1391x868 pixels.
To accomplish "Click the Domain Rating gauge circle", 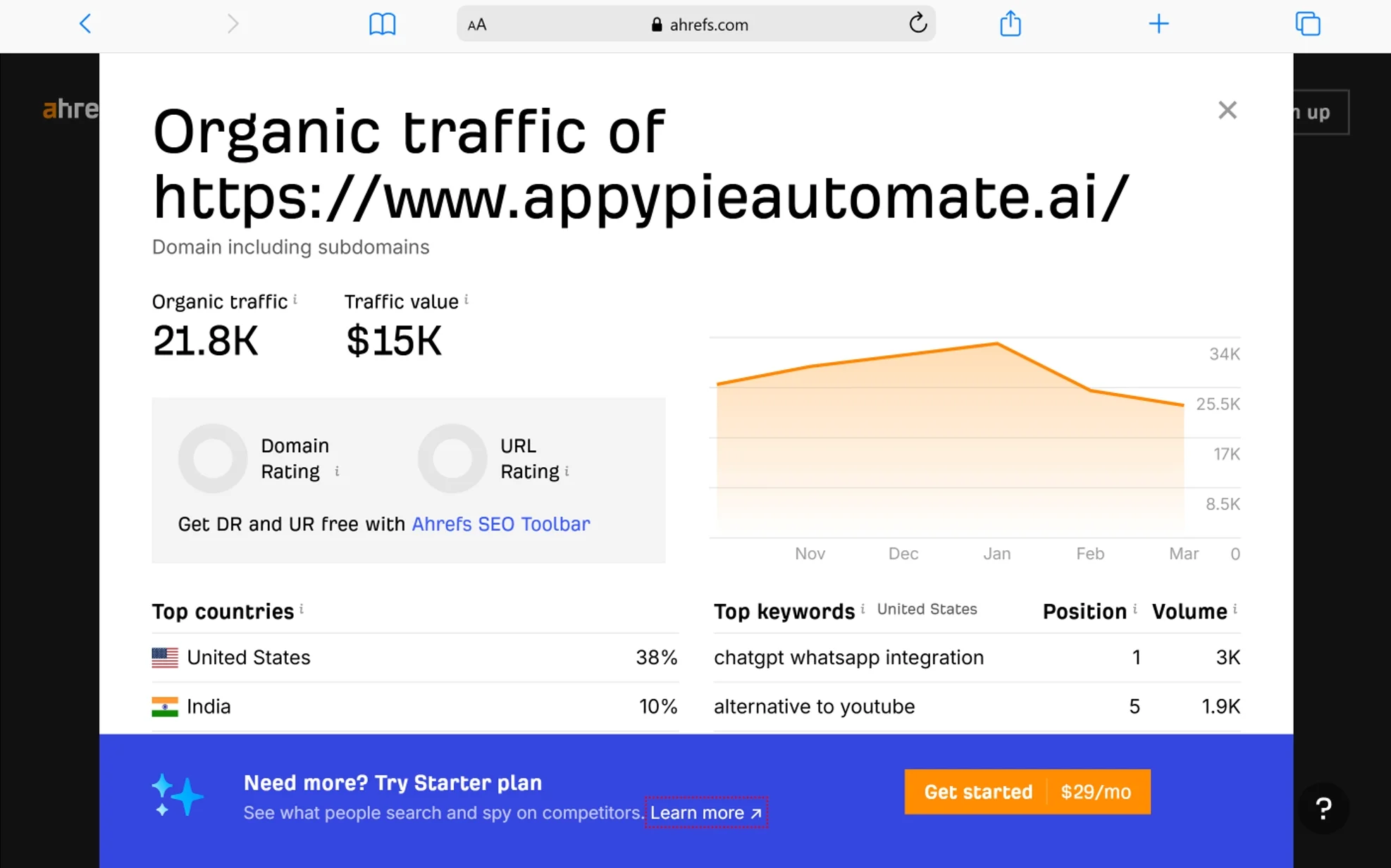I will coord(213,459).
